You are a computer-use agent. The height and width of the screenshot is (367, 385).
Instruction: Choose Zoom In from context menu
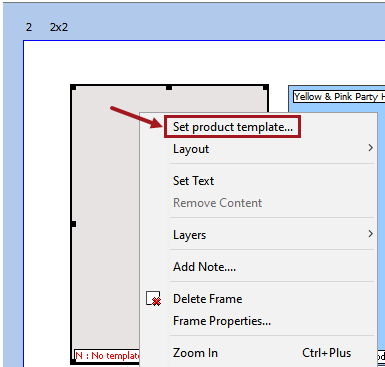pos(195,353)
